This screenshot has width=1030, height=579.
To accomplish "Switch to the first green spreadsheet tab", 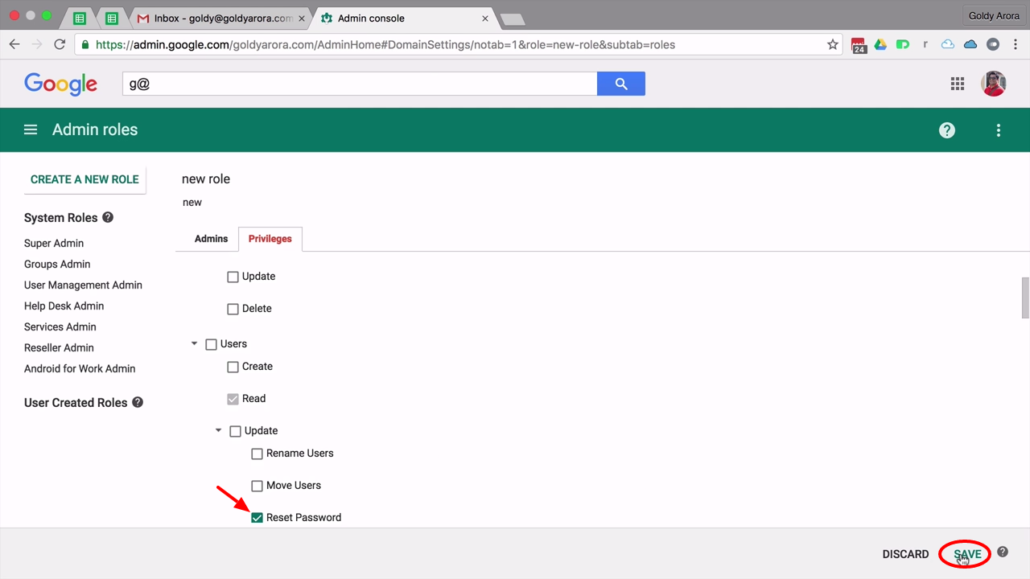I will 79,18.
